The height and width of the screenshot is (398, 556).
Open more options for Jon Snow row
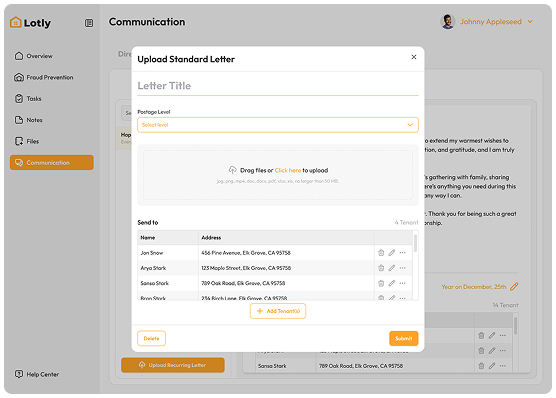[402, 253]
